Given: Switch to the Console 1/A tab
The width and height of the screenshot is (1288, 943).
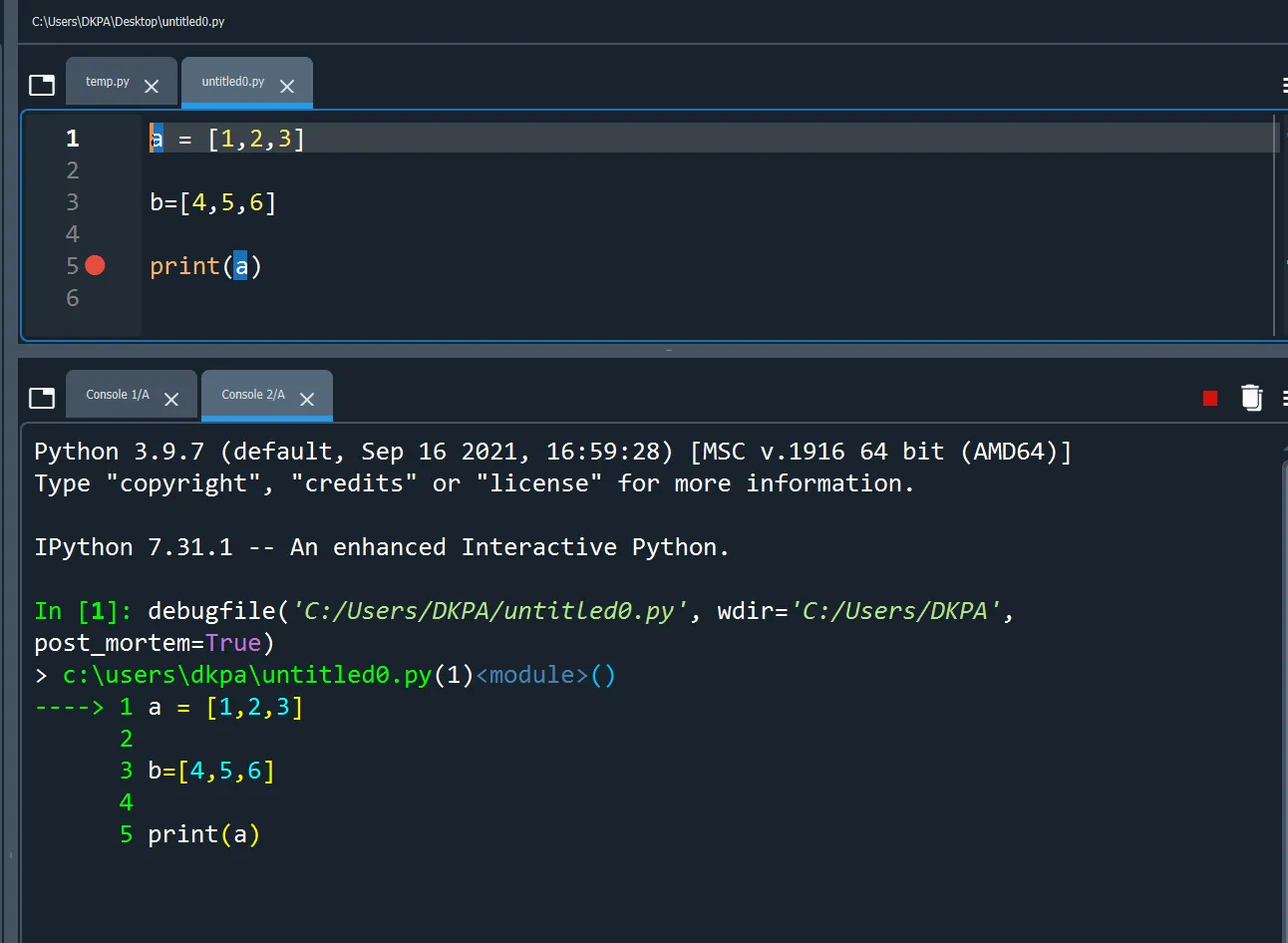Looking at the screenshot, I should (x=118, y=395).
